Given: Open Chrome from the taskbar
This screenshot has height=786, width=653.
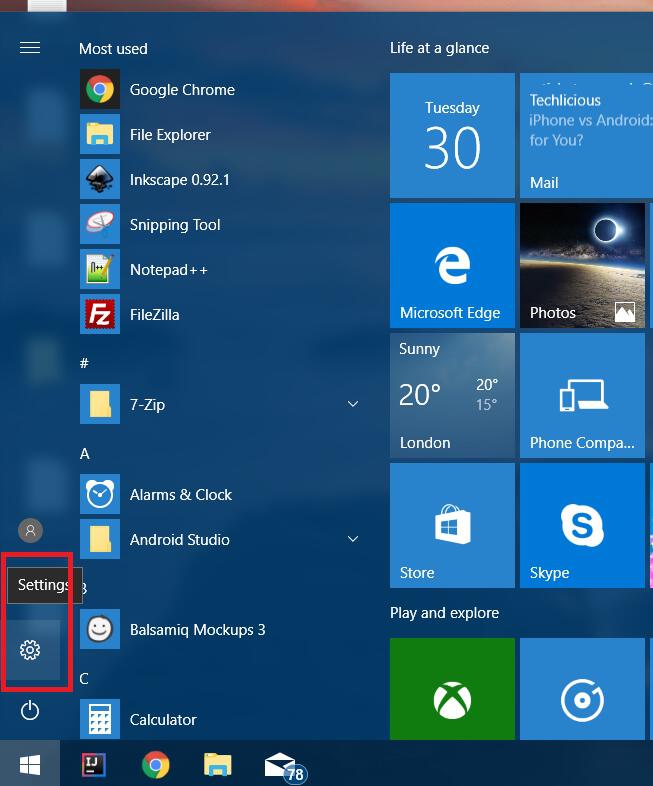Looking at the screenshot, I should (155, 764).
